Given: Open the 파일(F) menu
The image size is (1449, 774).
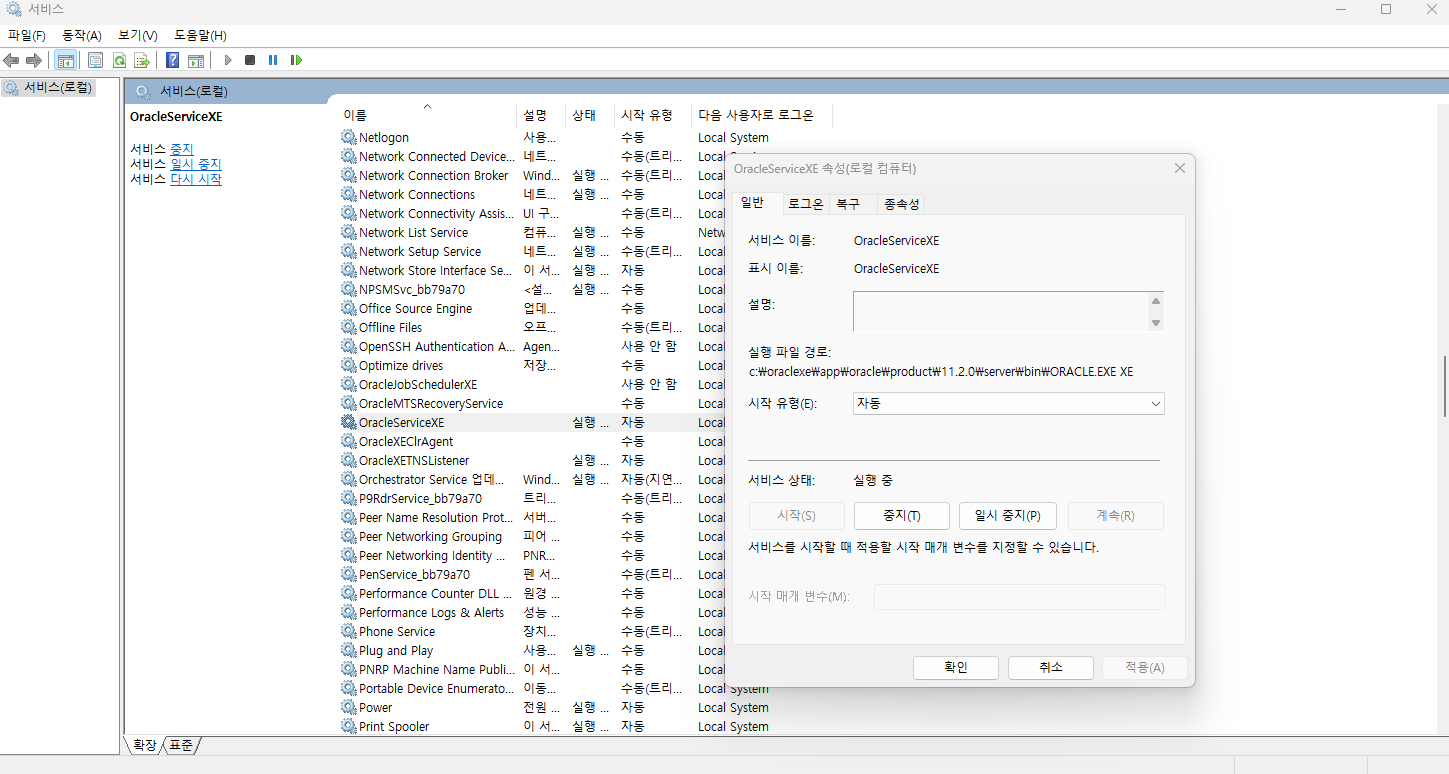Looking at the screenshot, I should pyautogui.click(x=26, y=35).
